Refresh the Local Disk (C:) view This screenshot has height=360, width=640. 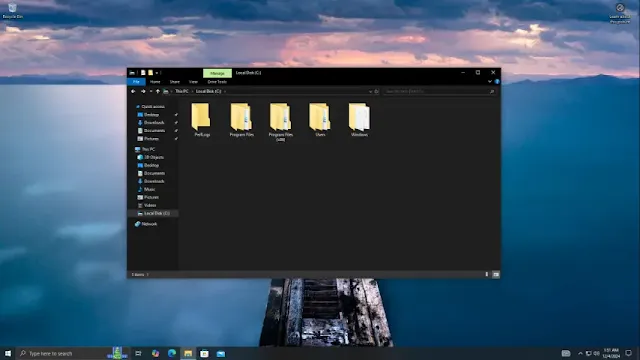tap(377, 91)
